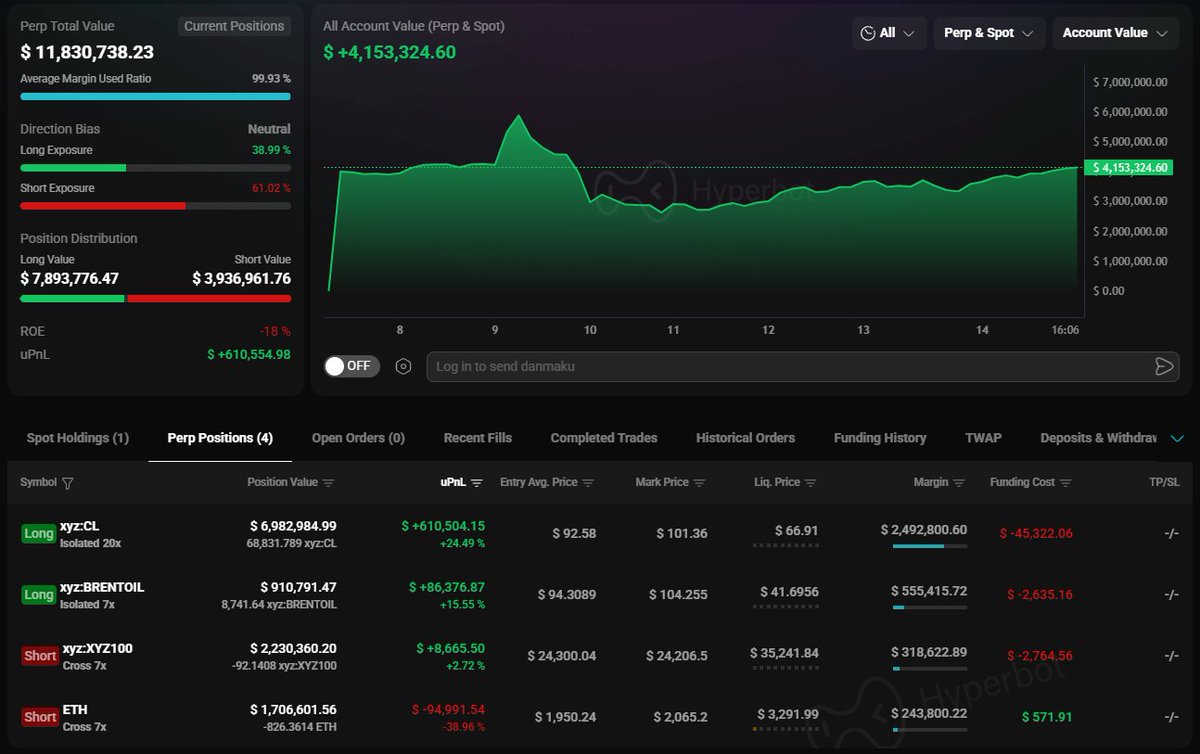Viewport: 1200px width, 754px height.
Task: Click the xyz:CL symbol name
Action: [x=80, y=526]
